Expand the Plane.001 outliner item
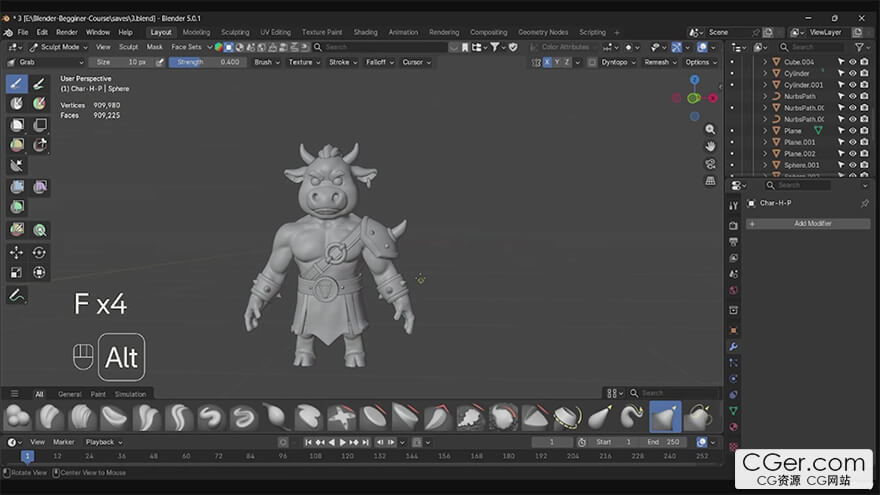Viewport: 880px width, 495px height. [x=764, y=142]
